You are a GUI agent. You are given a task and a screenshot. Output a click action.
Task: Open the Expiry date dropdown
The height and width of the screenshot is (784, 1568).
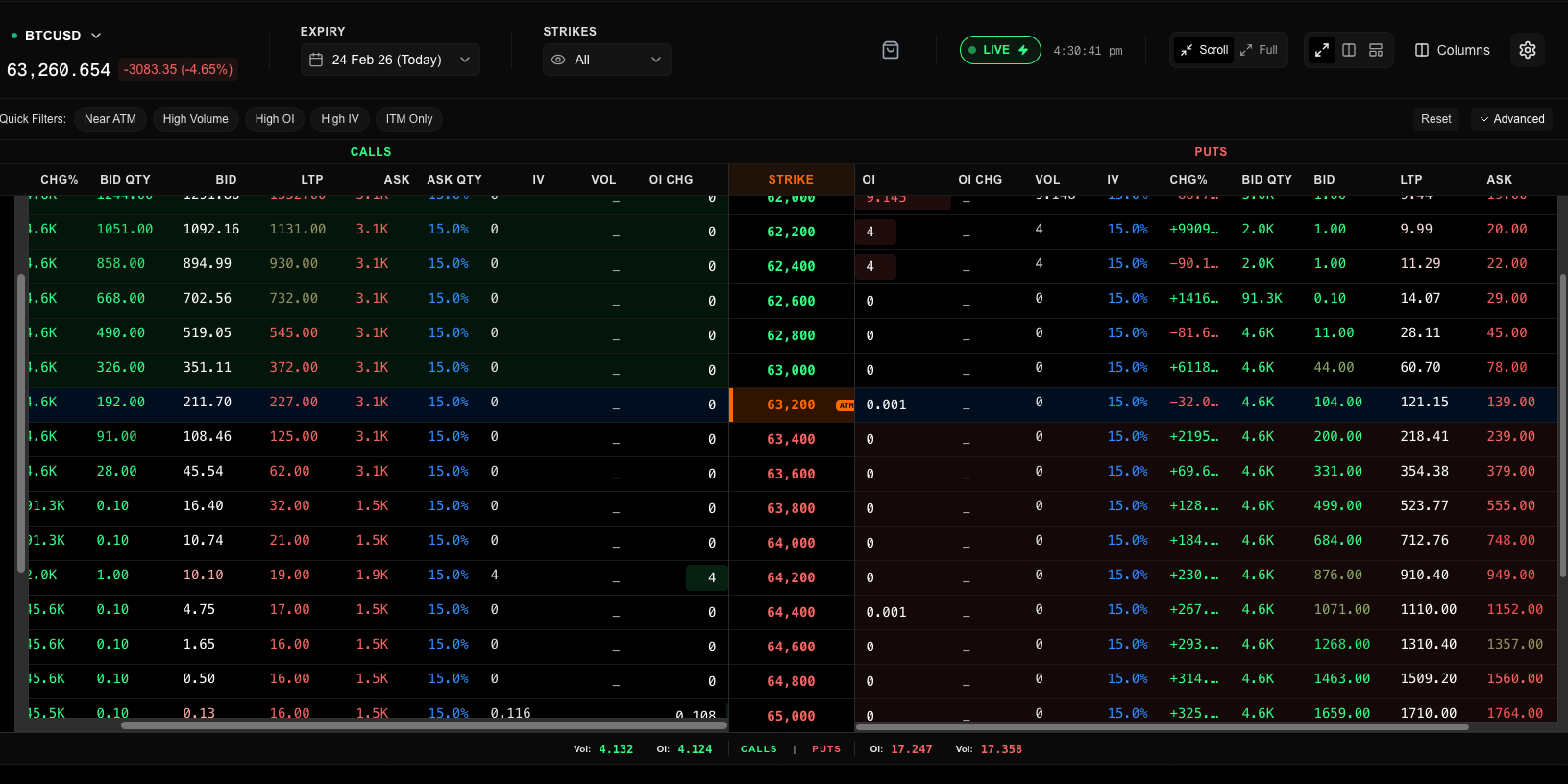pyautogui.click(x=390, y=60)
